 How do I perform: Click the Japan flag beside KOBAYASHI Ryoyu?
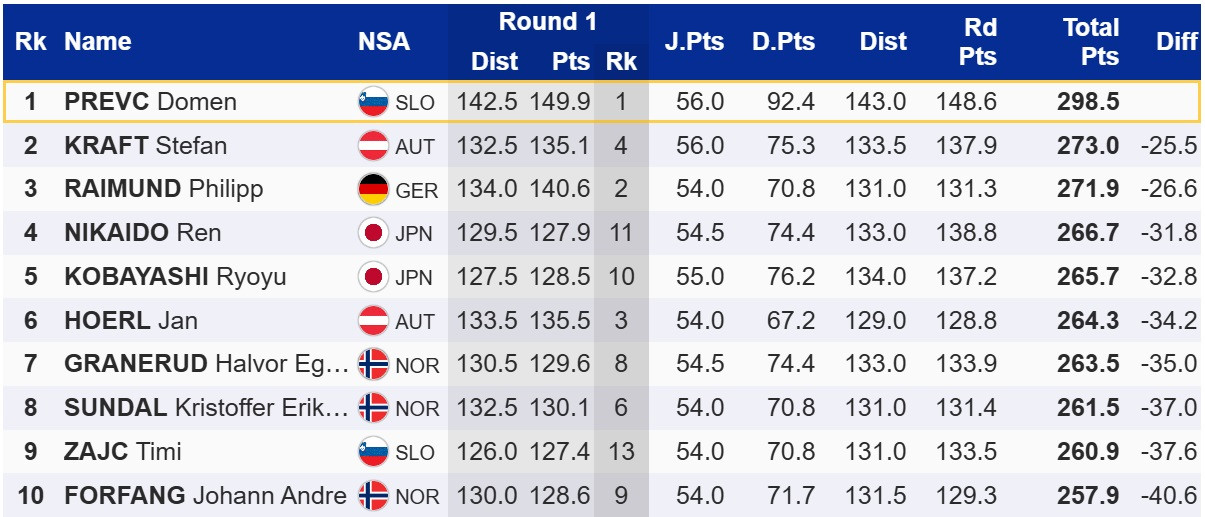point(373,277)
